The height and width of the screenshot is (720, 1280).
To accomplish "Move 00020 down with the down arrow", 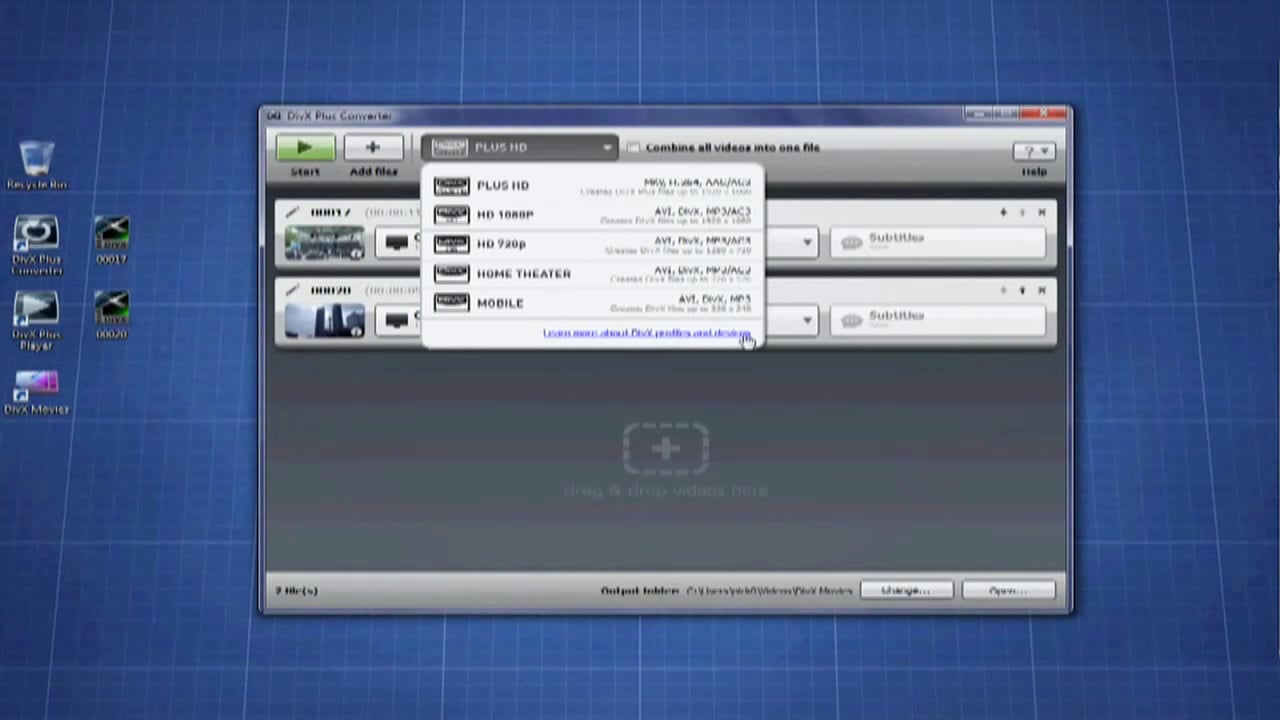I will pos(1003,290).
